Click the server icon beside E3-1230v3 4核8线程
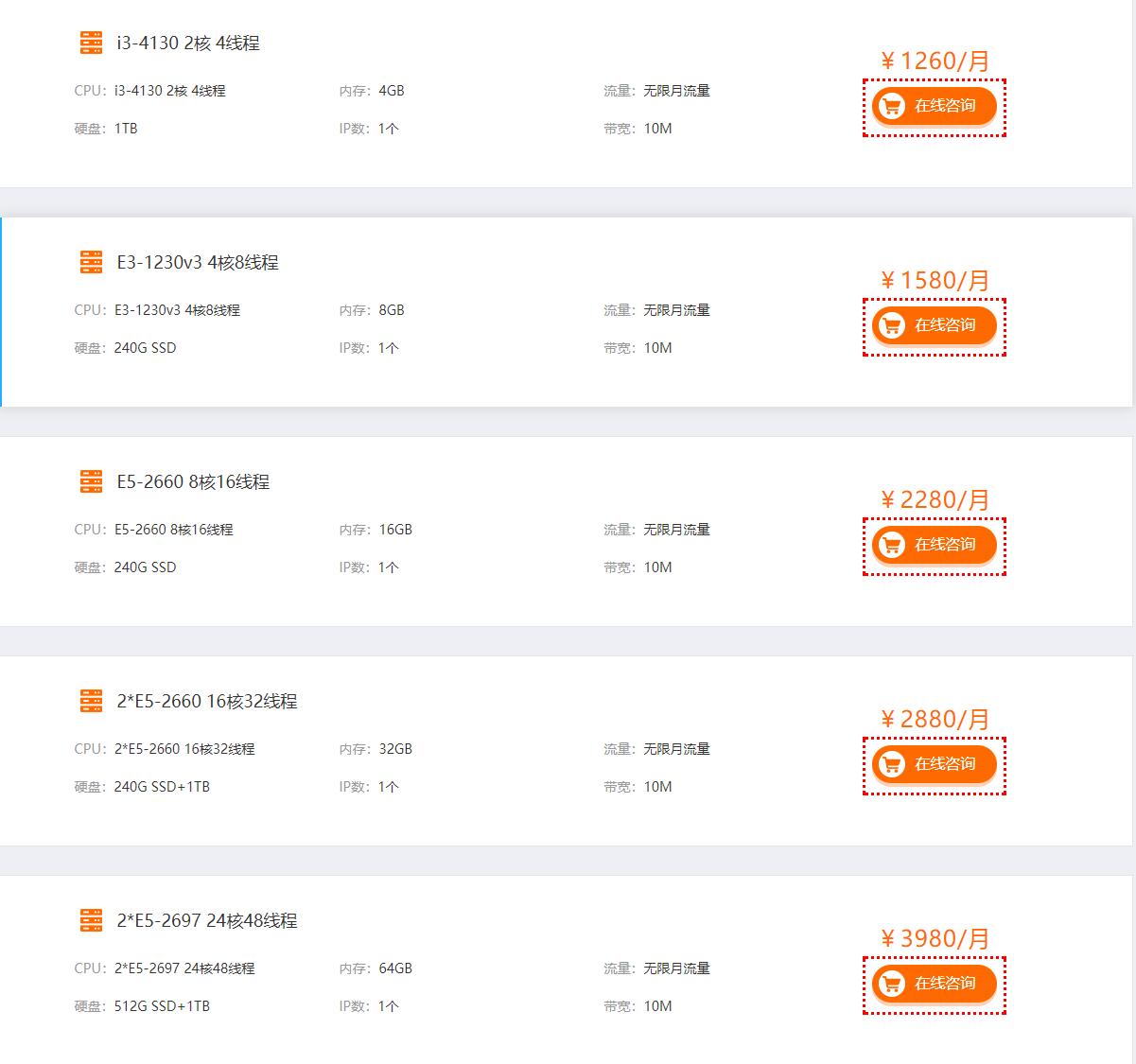Viewport: 1136px width, 1064px height. (x=91, y=262)
